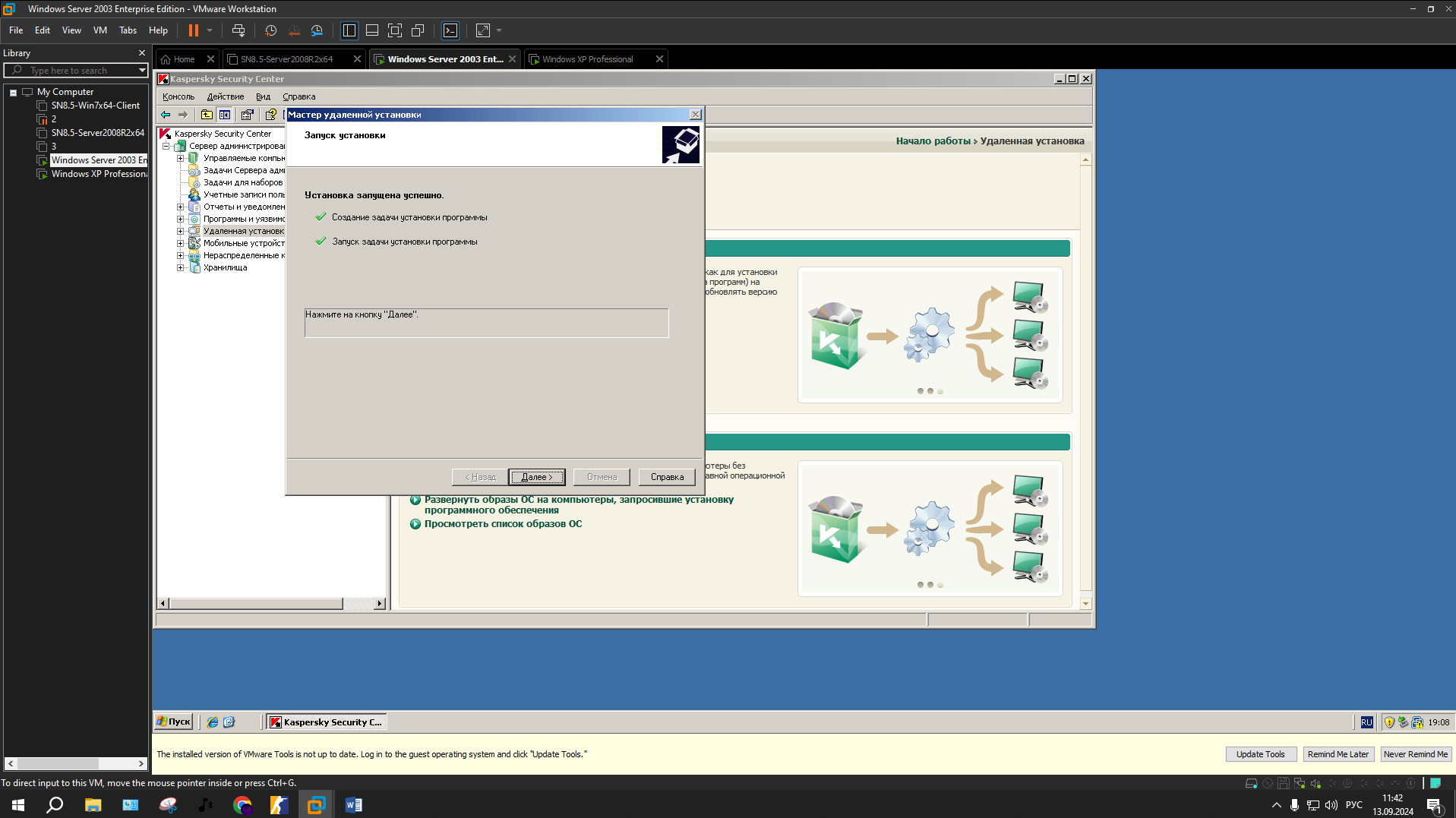
Task: Expand the Программы и уязвимости node
Action: pyautogui.click(x=180, y=219)
